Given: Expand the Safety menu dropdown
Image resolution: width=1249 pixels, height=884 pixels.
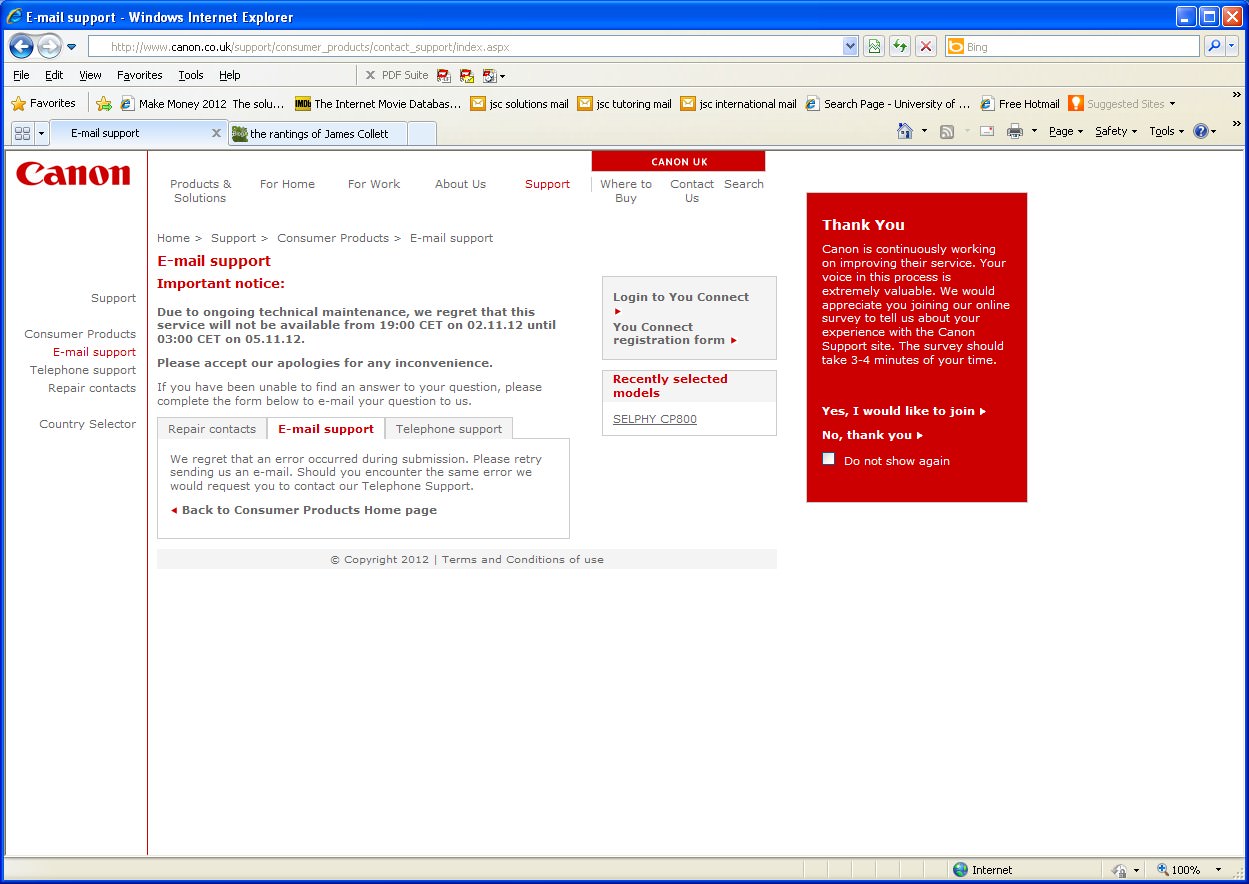Looking at the screenshot, I should click(1116, 131).
